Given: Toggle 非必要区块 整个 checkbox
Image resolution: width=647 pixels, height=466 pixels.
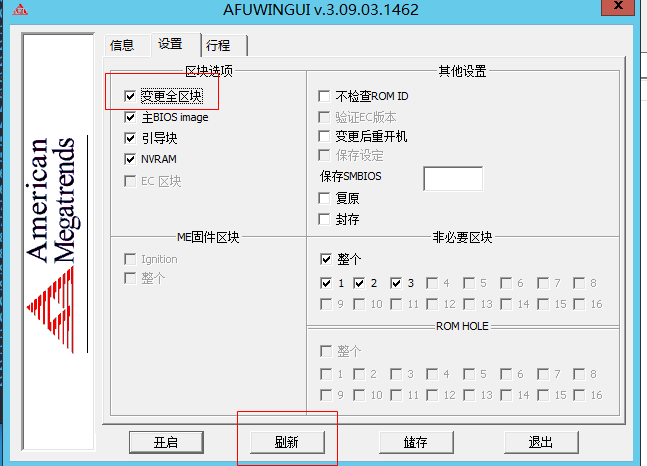Looking at the screenshot, I should tap(326, 259).
